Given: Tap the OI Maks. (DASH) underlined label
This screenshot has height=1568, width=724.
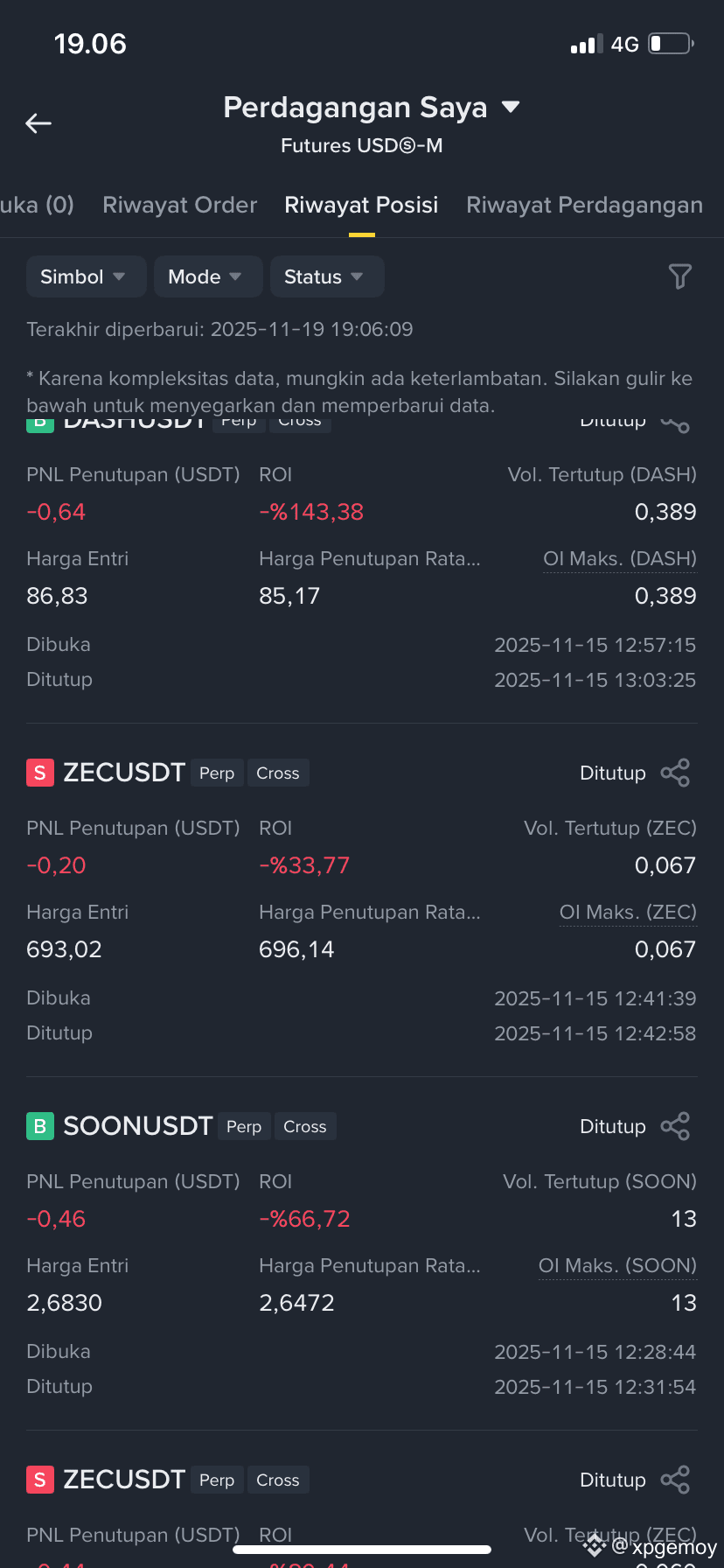Looking at the screenshot, I should 620,559.
